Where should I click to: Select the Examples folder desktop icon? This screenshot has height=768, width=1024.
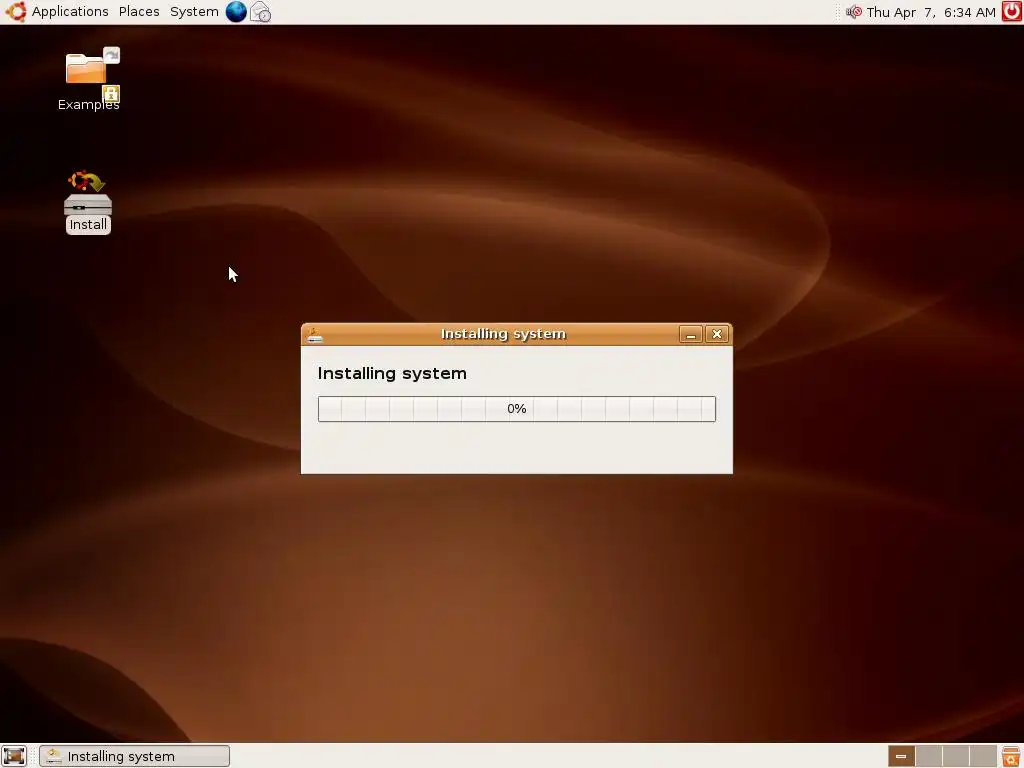(x=89, y=79)
